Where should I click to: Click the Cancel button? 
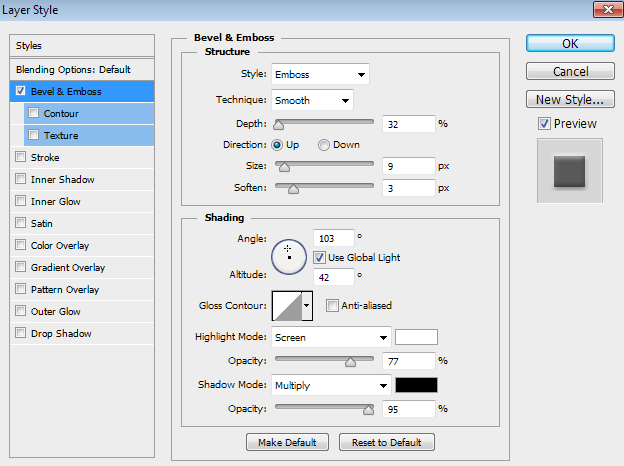coord(570,71)
